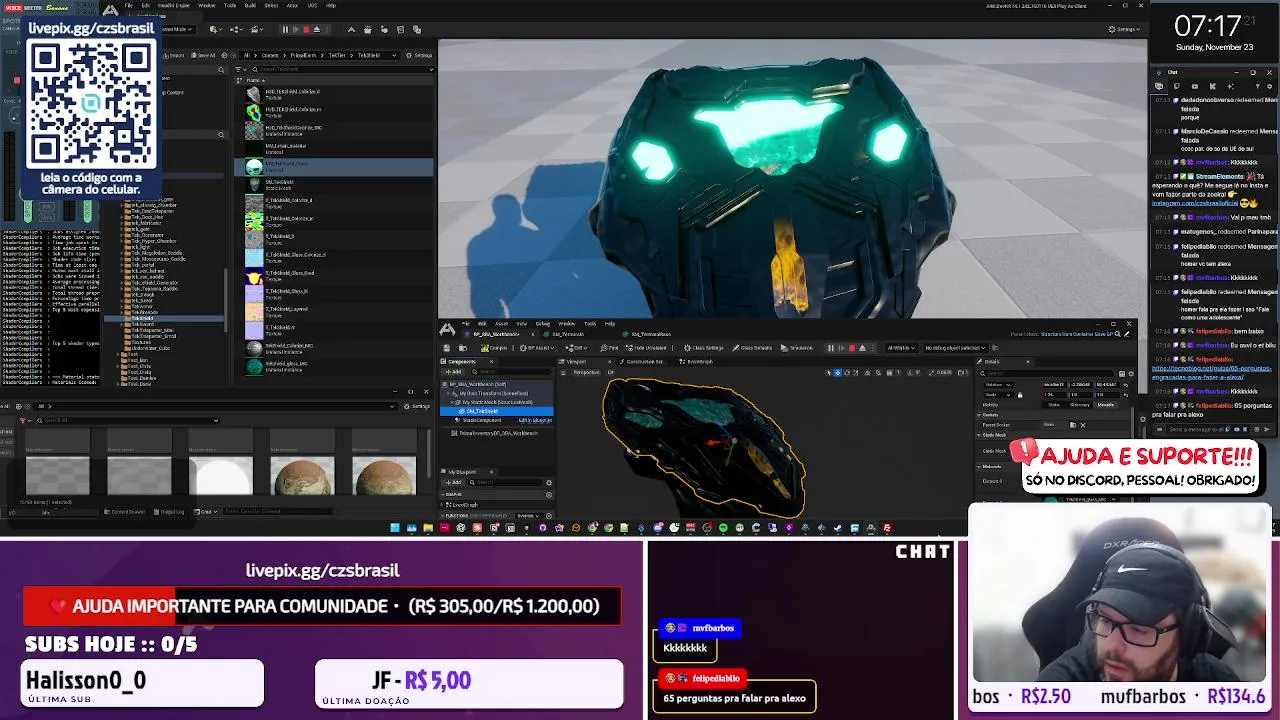
Task: Open File menu in main editor
Action: click(129, 5)
